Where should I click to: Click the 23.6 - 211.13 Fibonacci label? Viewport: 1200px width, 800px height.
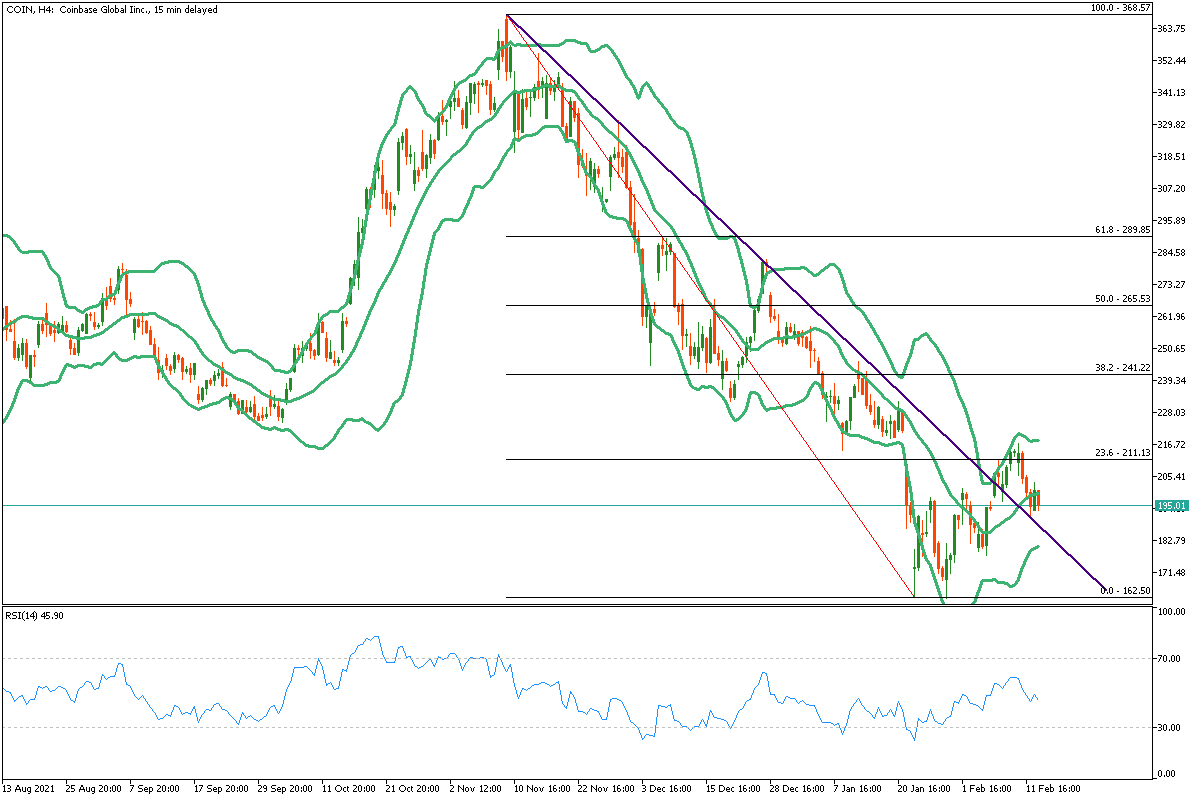point(1124,453)
